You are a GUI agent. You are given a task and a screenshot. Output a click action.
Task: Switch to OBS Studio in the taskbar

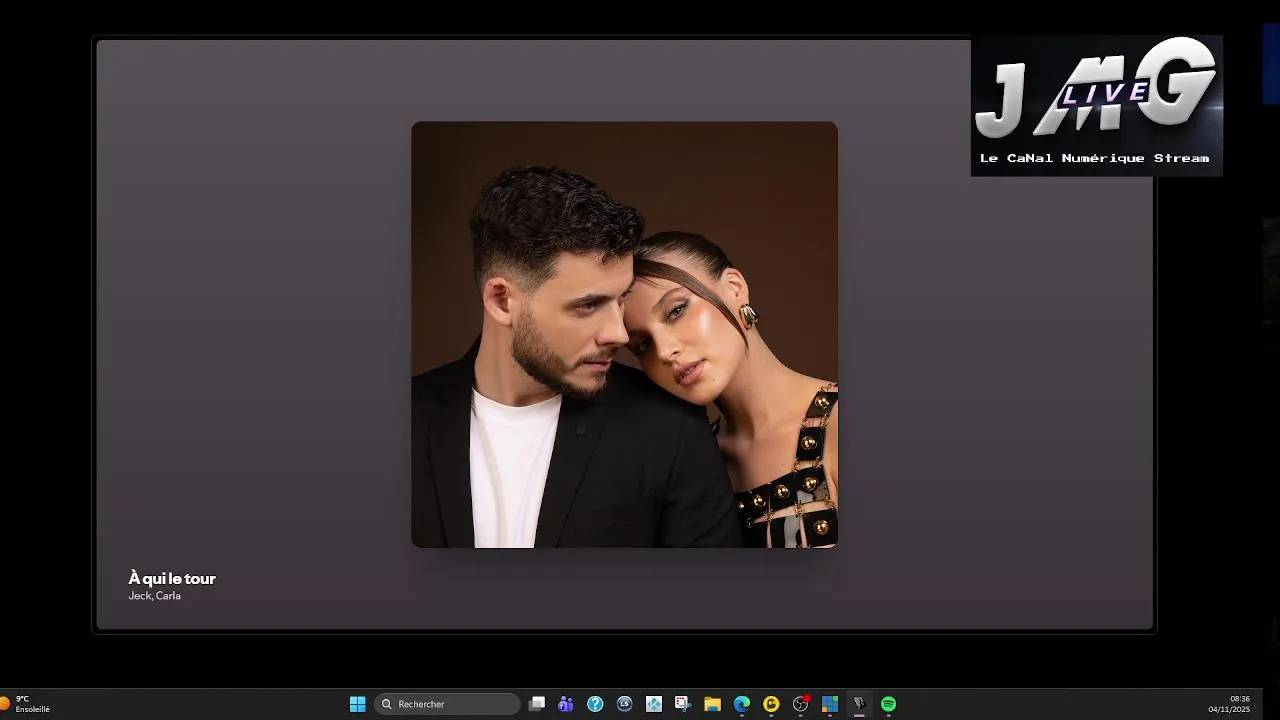pyautogui.click(x=800, y=704)
